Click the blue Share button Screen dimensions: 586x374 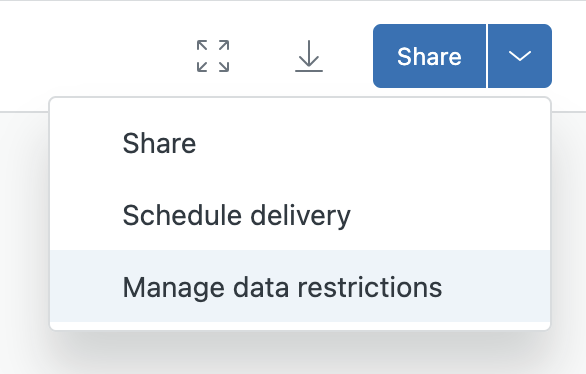point(429,56)
